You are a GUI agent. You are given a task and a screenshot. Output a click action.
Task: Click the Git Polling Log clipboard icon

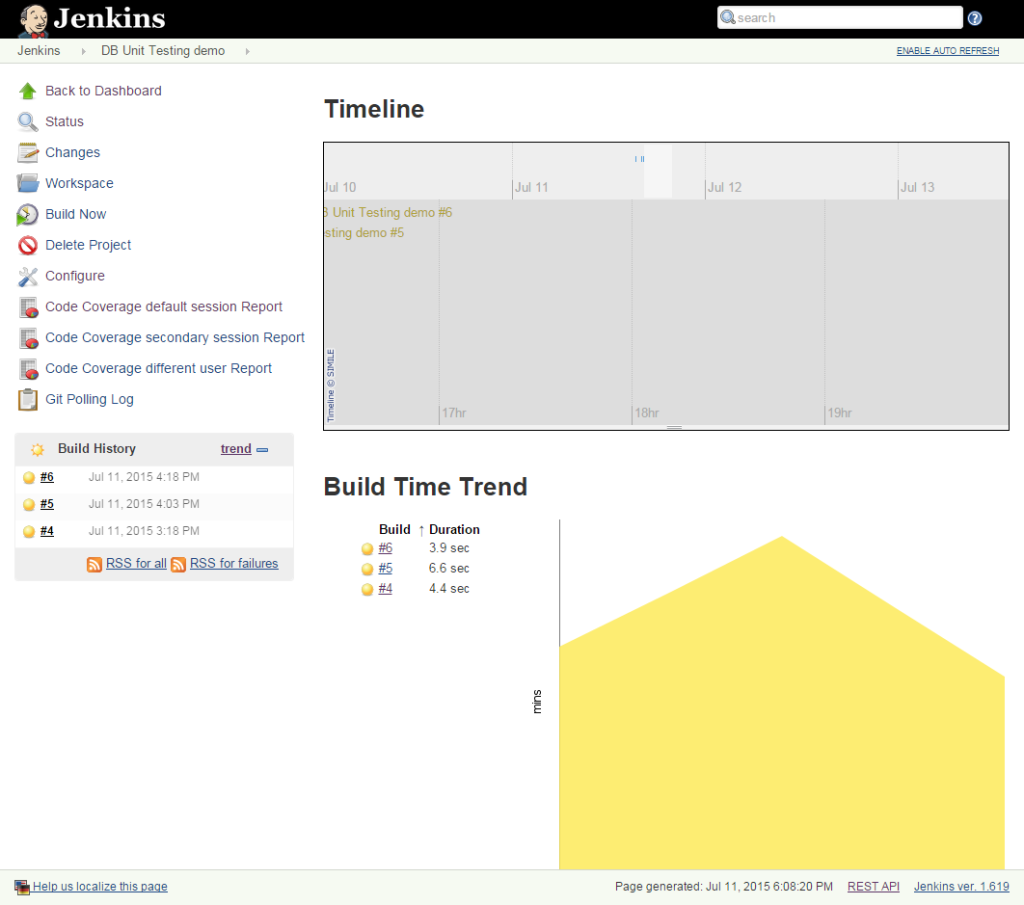(27, 399)
